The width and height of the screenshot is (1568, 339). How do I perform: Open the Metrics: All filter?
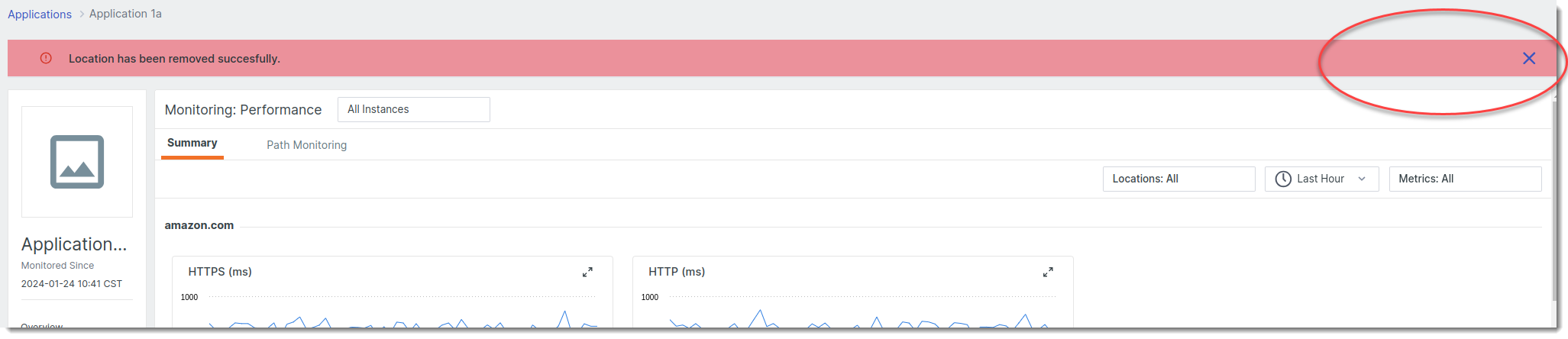(x=1465, y=179)
